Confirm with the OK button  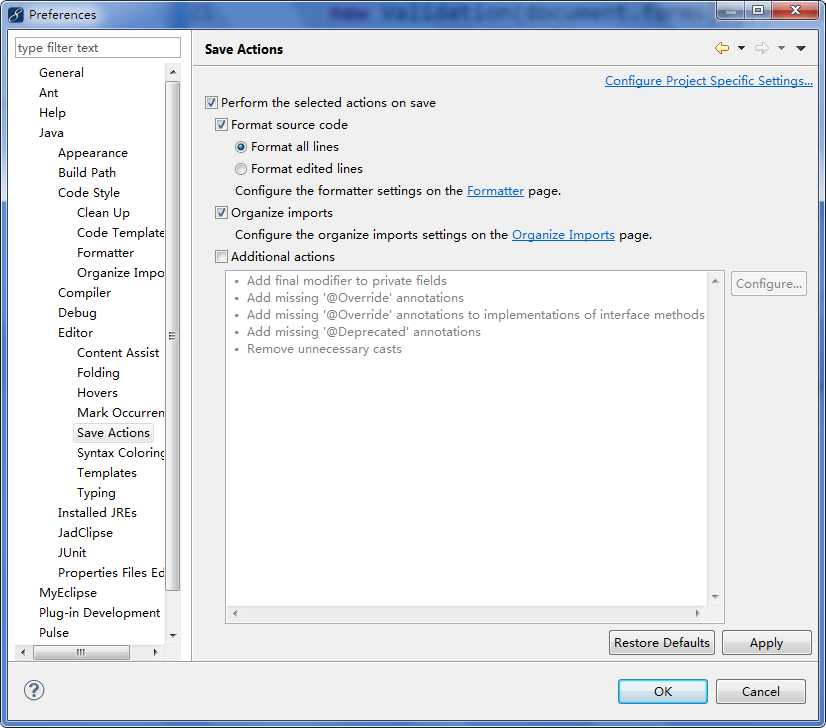[663, 691]
